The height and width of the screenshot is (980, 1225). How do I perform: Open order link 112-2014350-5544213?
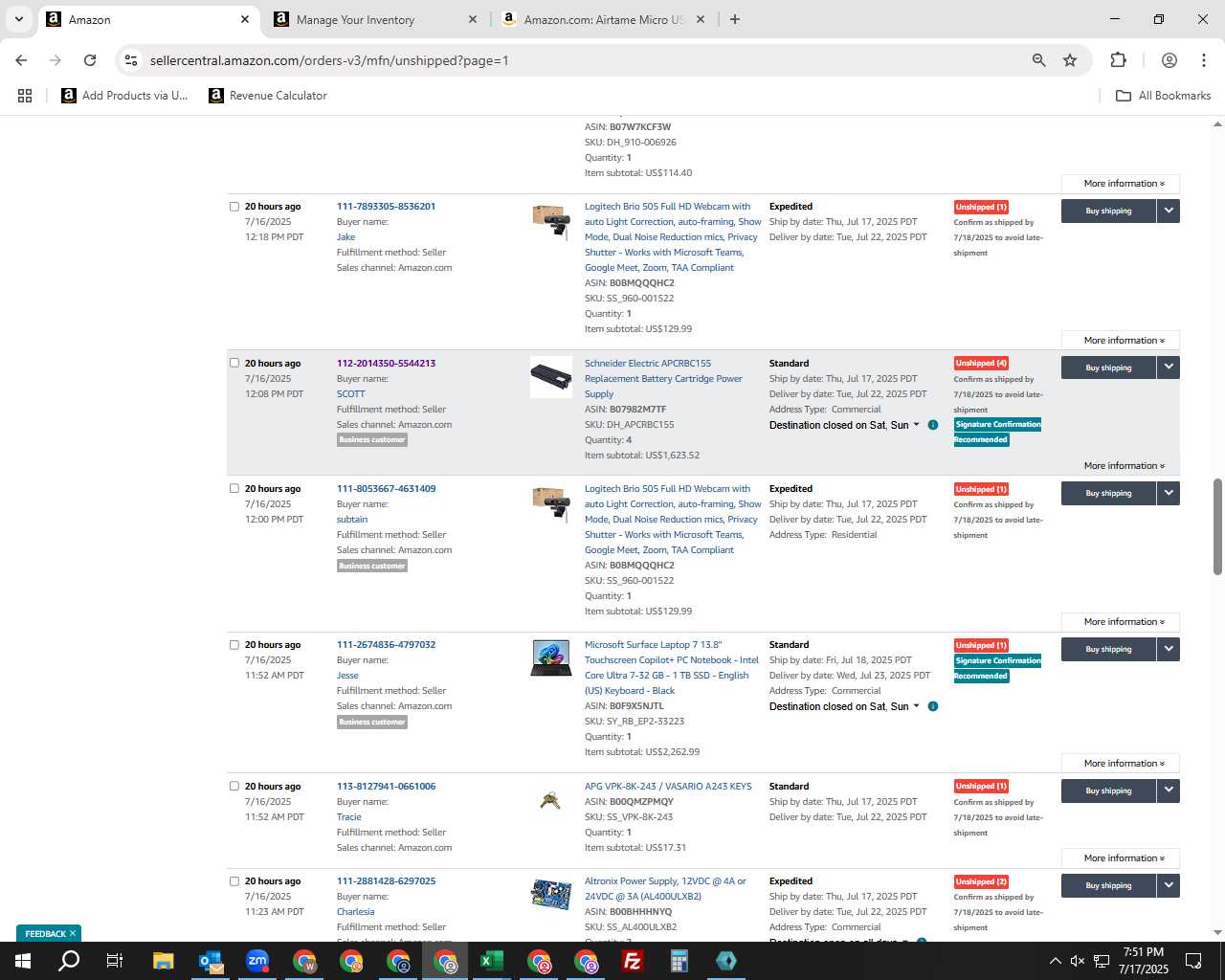click(x=386, y=364)
